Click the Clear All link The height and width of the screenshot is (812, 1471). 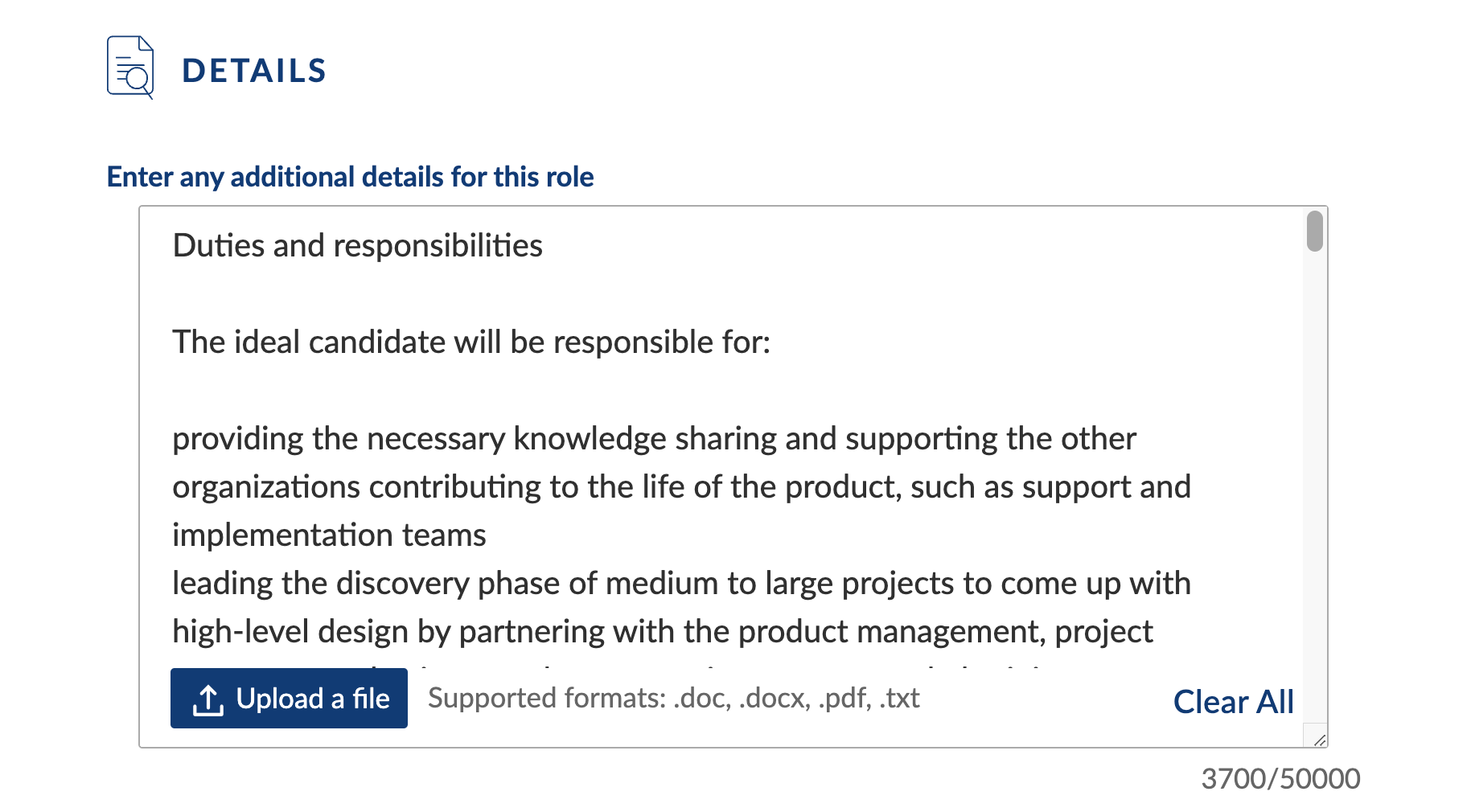pyautogui.click(x=1233, y=702)
